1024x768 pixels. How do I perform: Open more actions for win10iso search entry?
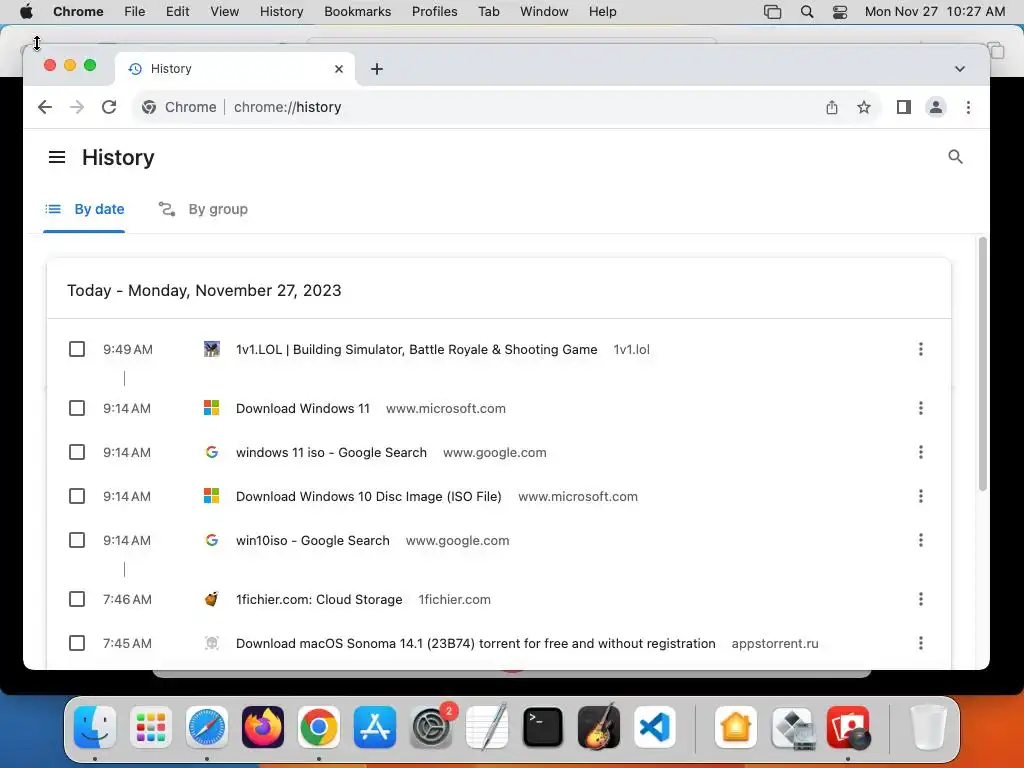coord(920,541)
